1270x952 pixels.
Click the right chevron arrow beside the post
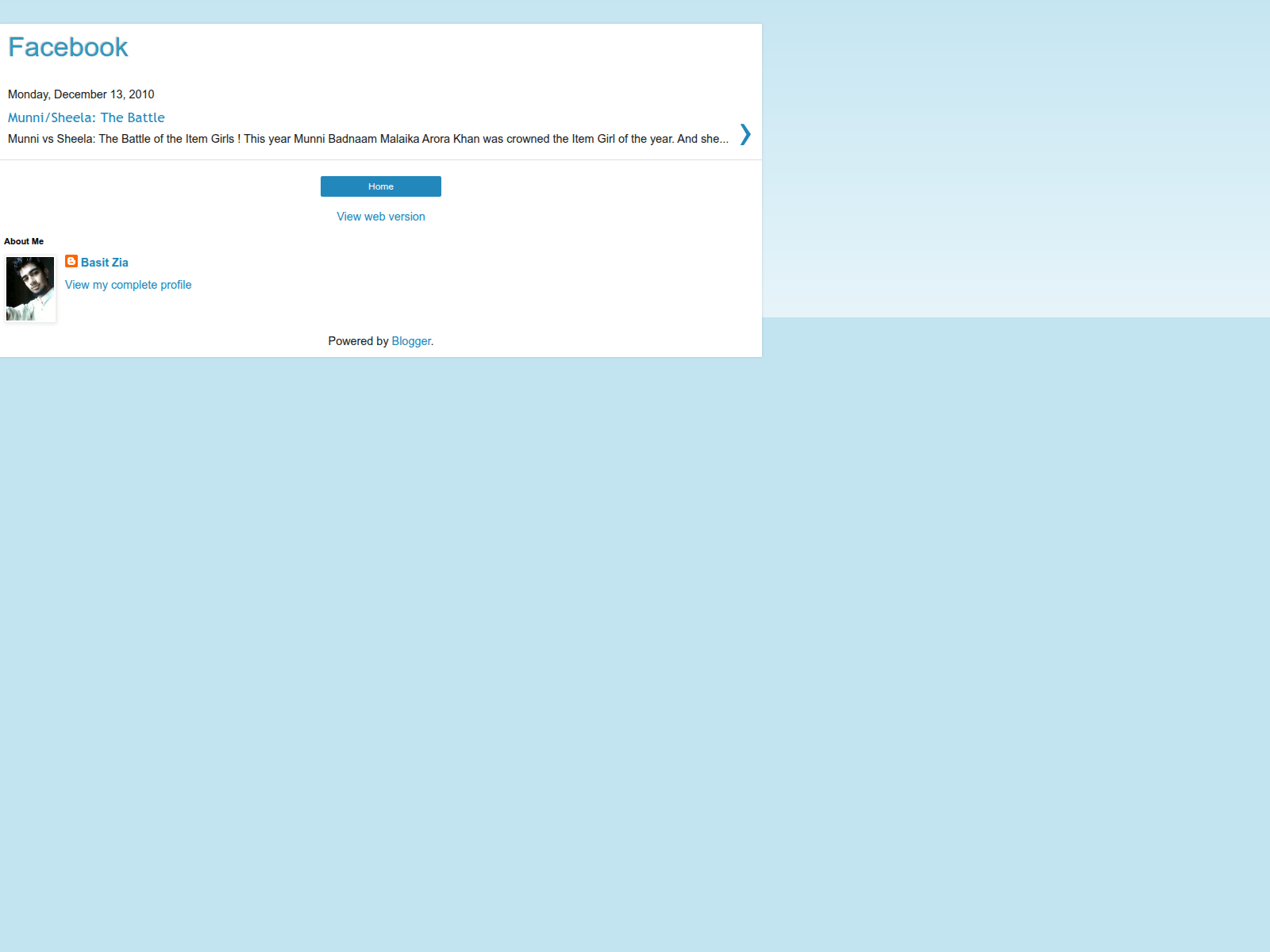click(x=745, y=134)
